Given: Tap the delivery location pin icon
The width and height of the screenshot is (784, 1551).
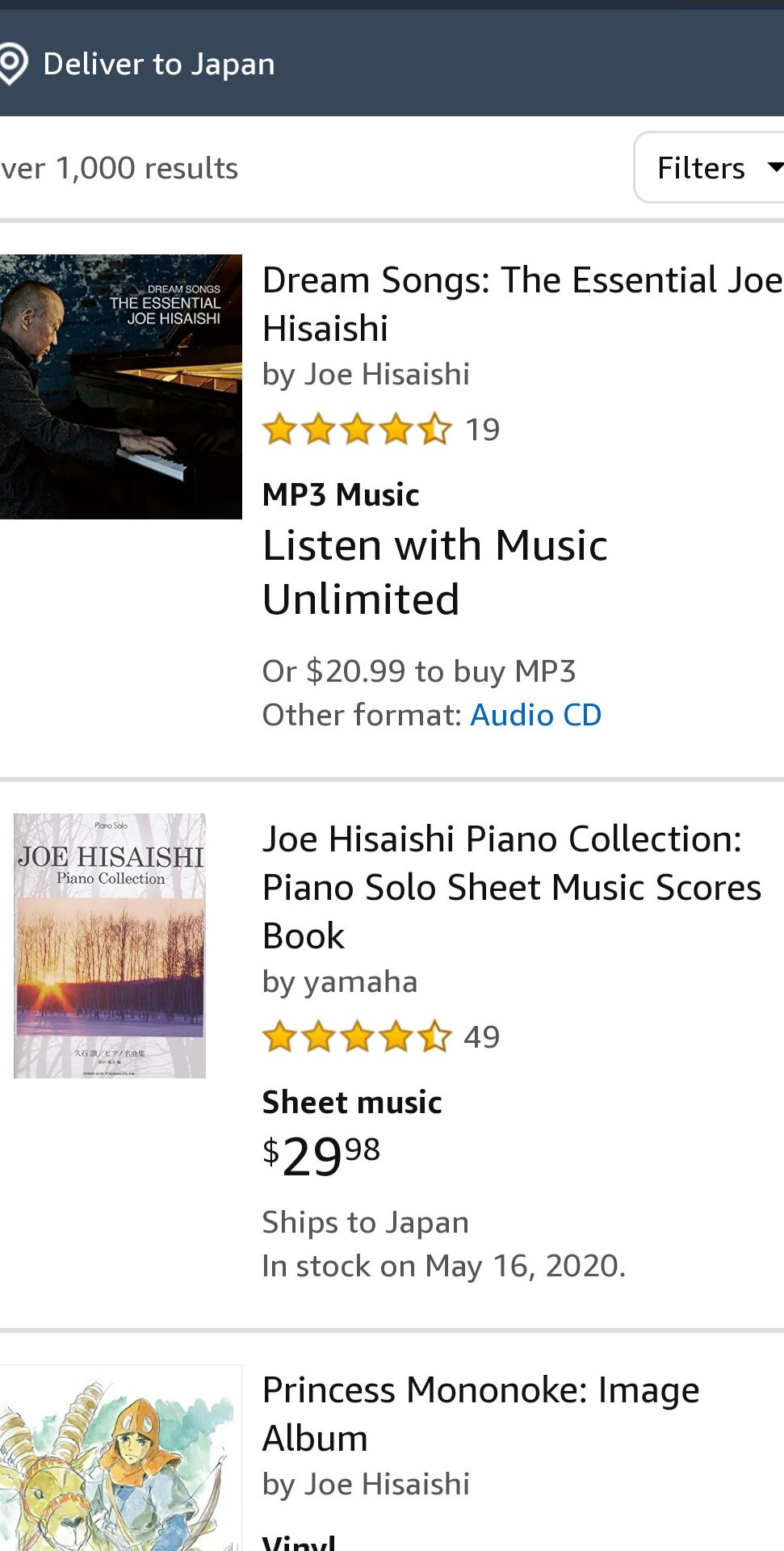Looking at the screenshot, I should (x=12, y=64).
